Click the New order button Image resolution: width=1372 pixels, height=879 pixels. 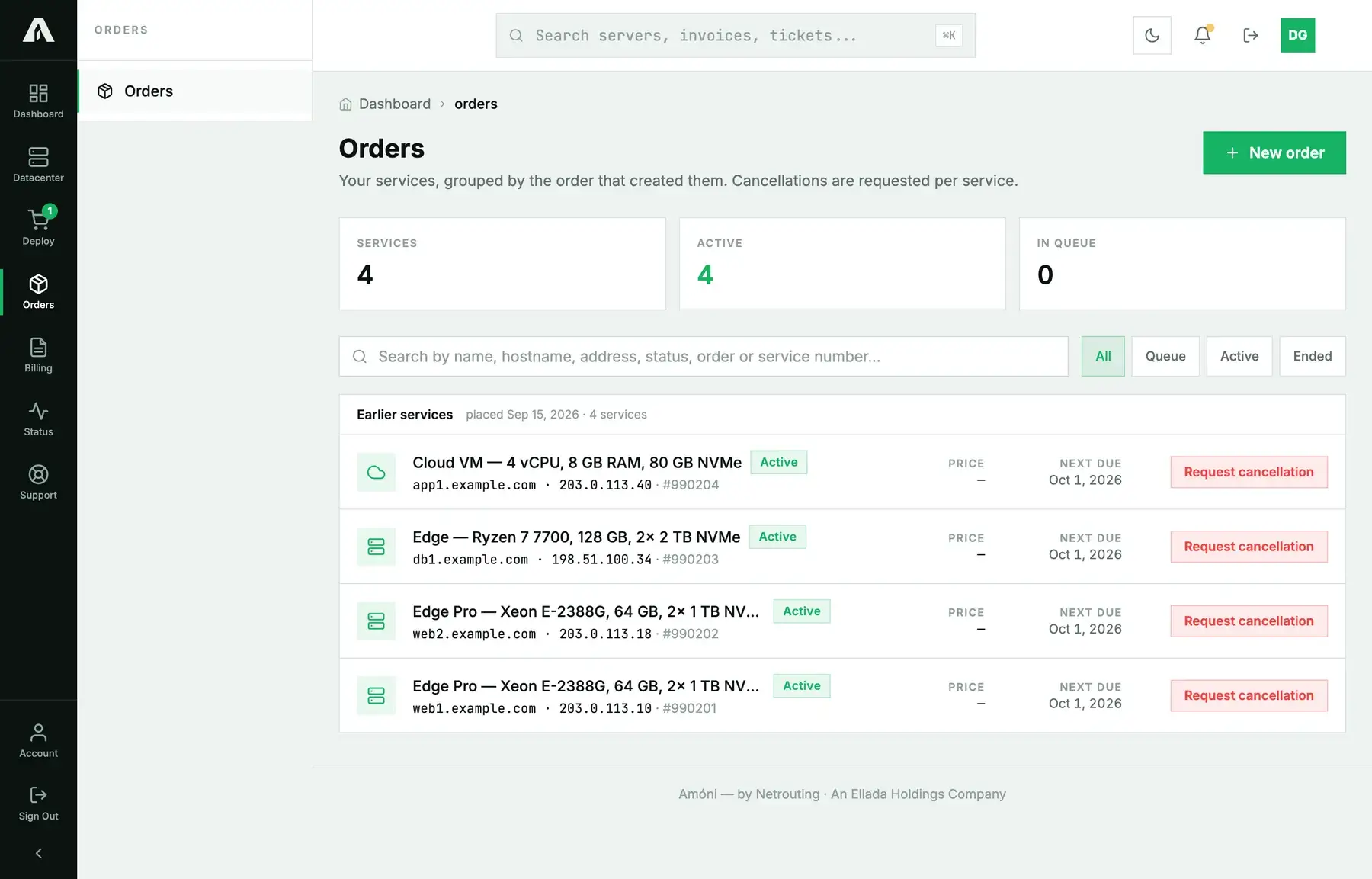click(1274, 152)
